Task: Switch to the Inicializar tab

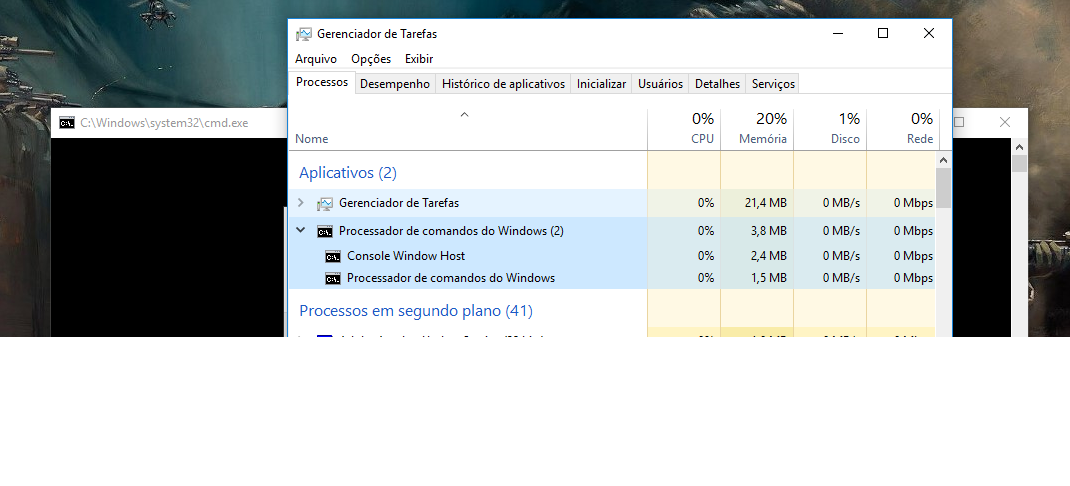Action: (601, 84)
